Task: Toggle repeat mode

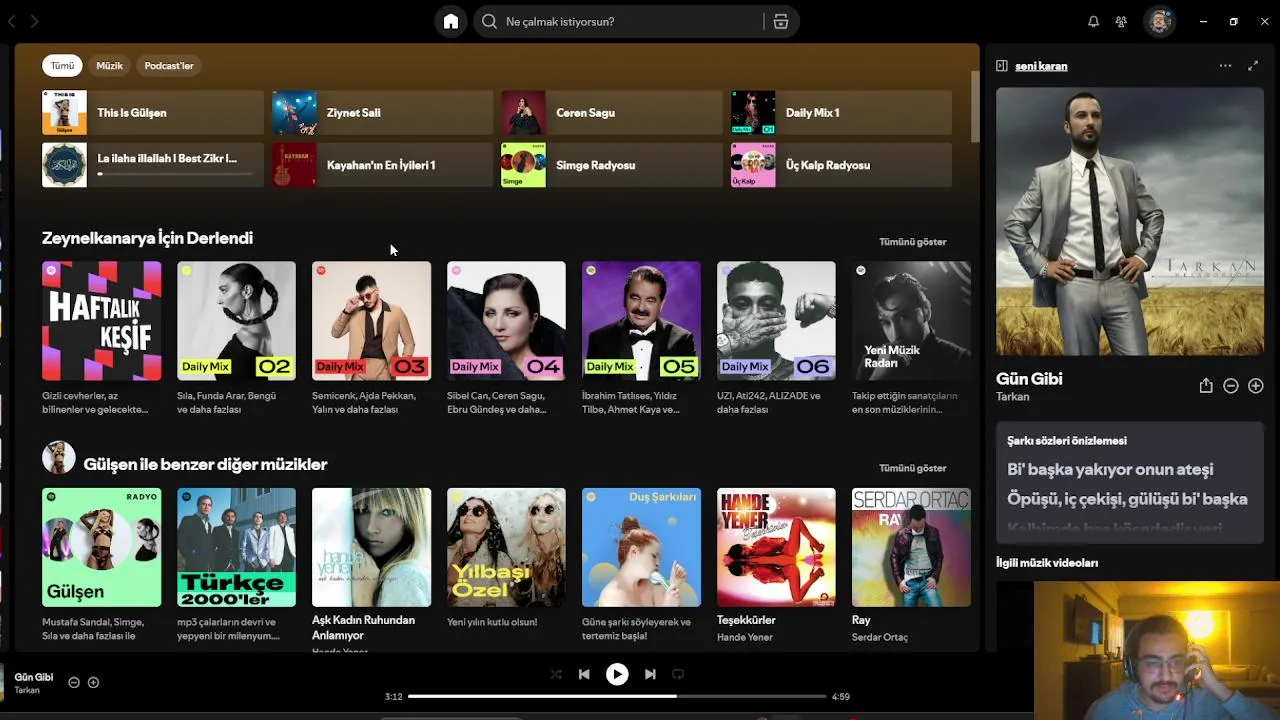Action: pyautogui.click(x=678, y=674)
